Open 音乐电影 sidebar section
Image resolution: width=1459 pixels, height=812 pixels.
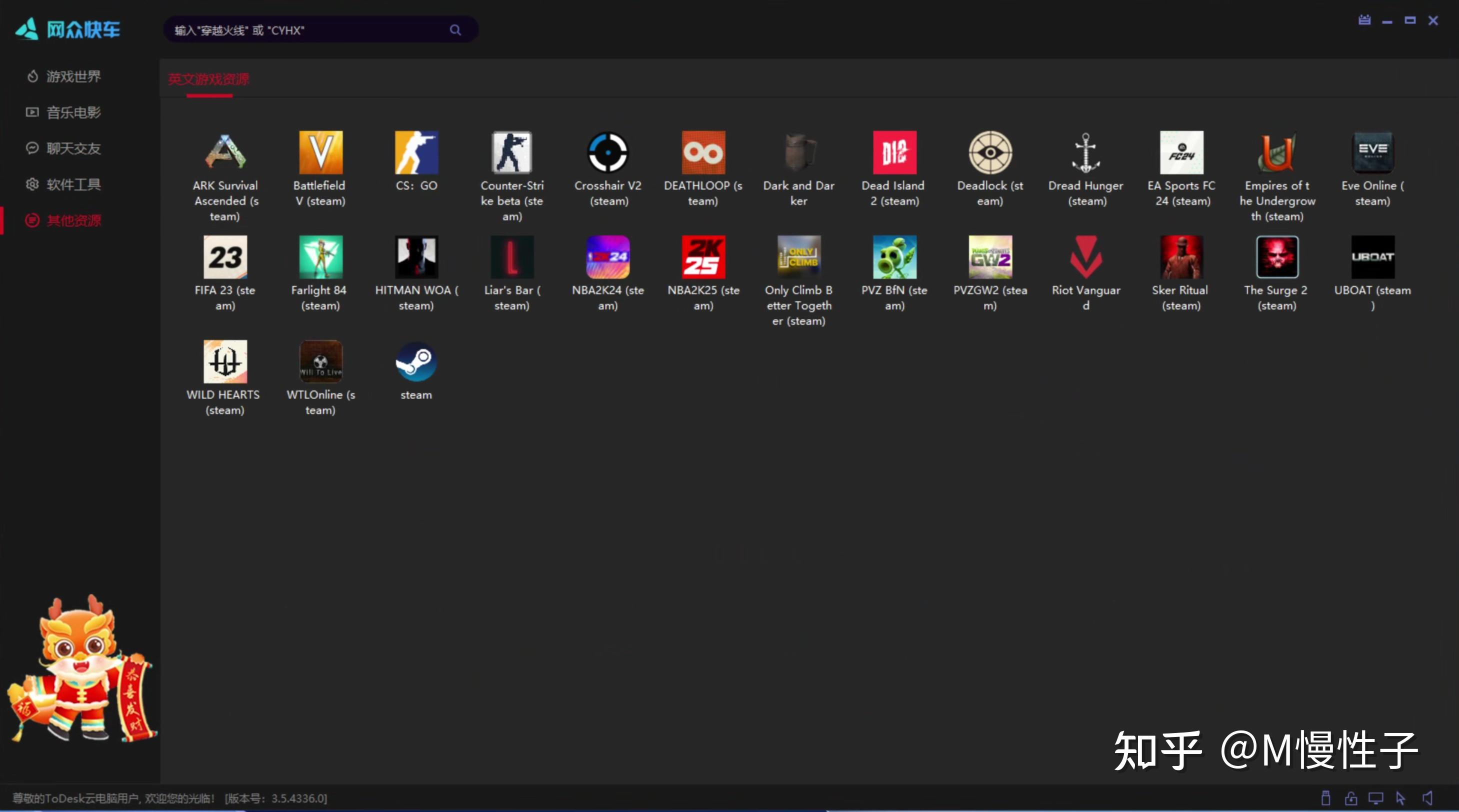click(x=73, y=112)
